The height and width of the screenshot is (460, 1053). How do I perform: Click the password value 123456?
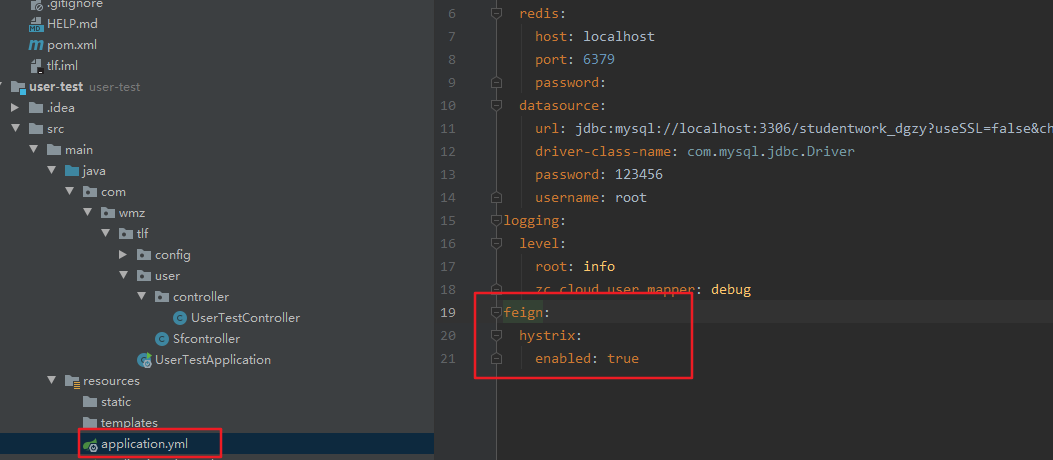coord(639,175)
